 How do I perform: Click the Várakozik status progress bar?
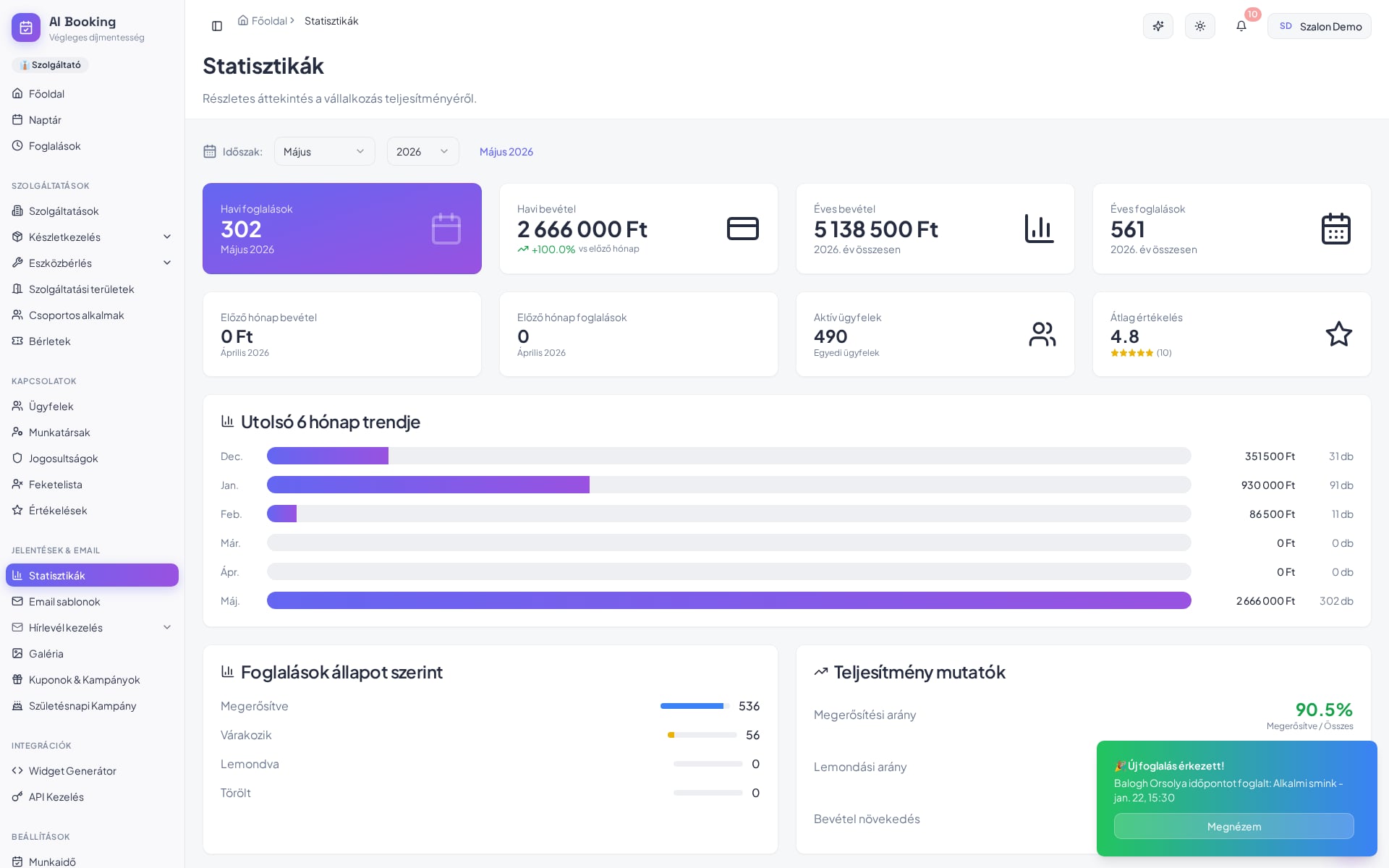coord(702,735)
